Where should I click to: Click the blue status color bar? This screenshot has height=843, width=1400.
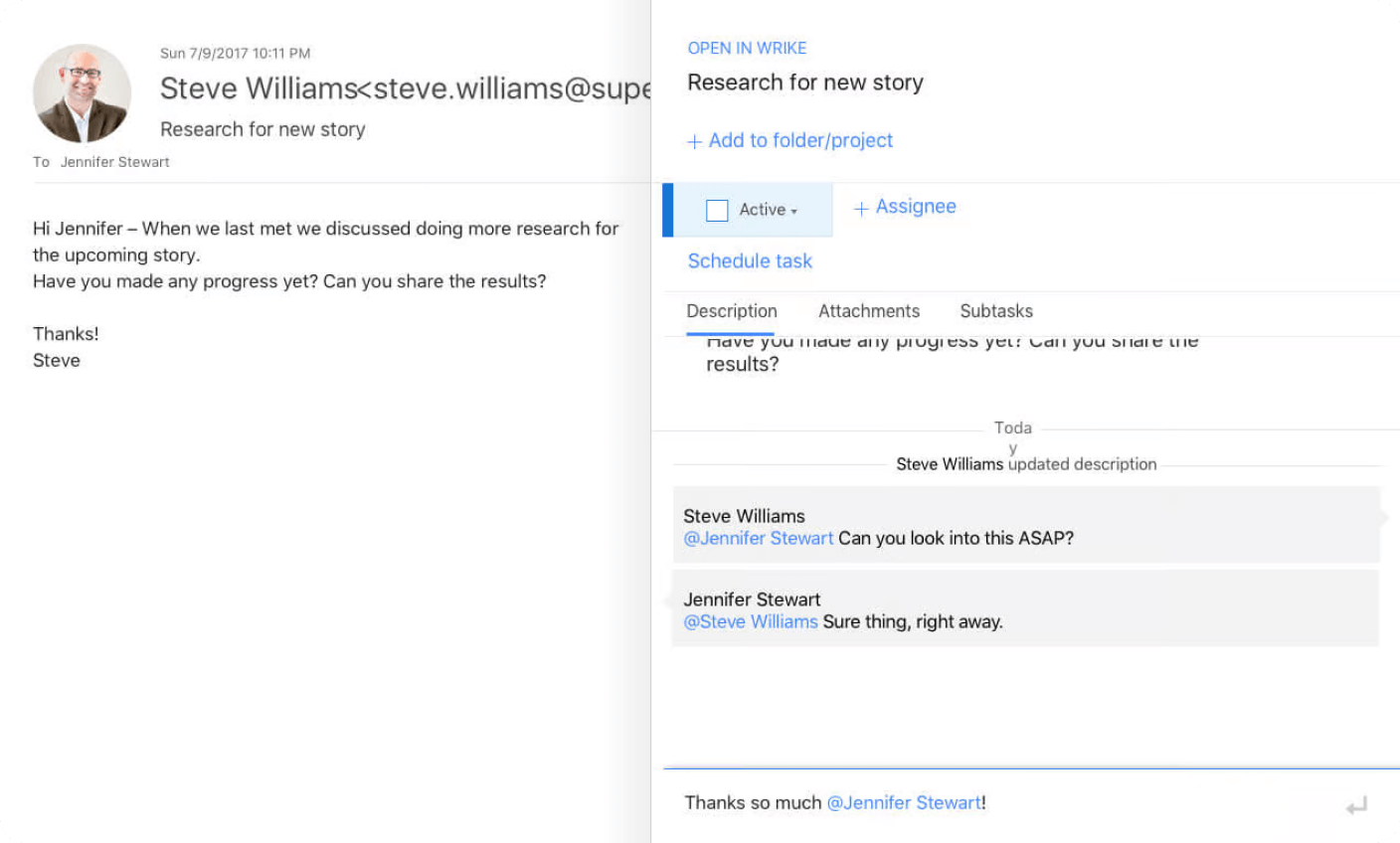[x=668, y=210]
